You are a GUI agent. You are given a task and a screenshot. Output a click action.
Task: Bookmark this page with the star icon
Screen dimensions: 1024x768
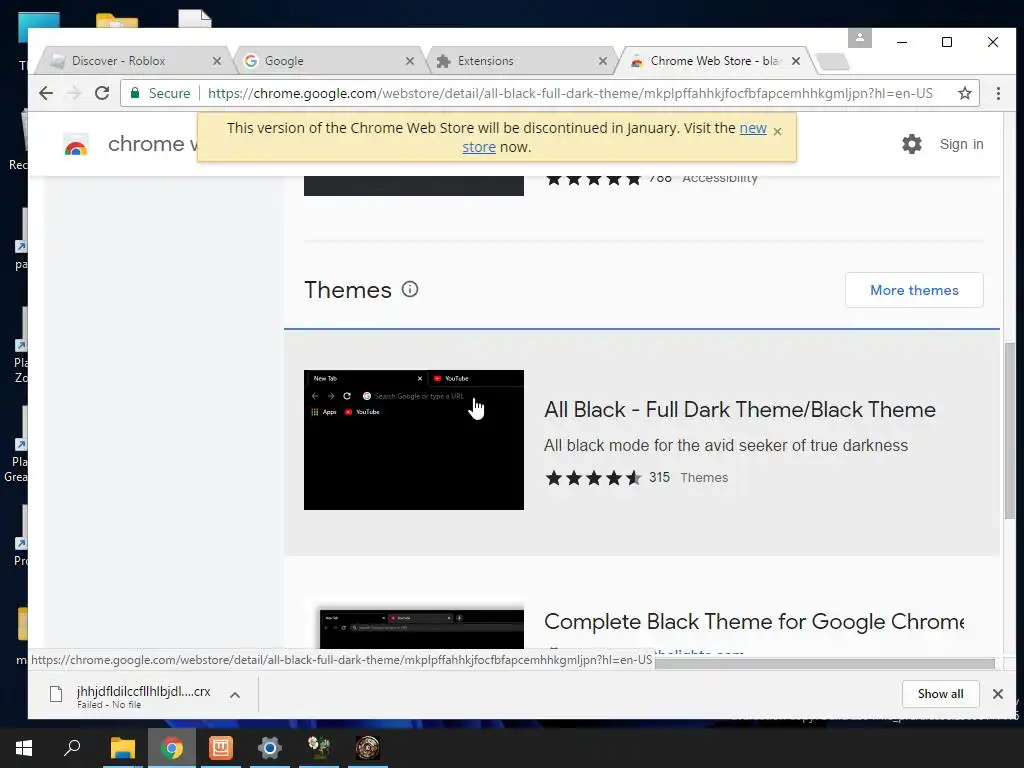(965, 93)
